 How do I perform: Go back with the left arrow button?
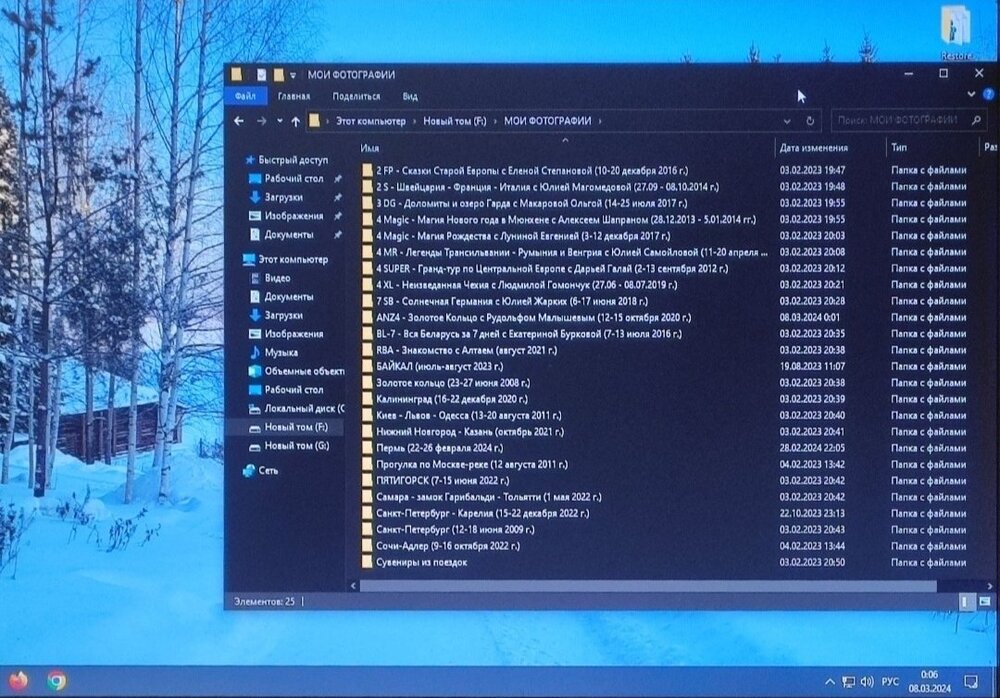click(x=239, y=121)
